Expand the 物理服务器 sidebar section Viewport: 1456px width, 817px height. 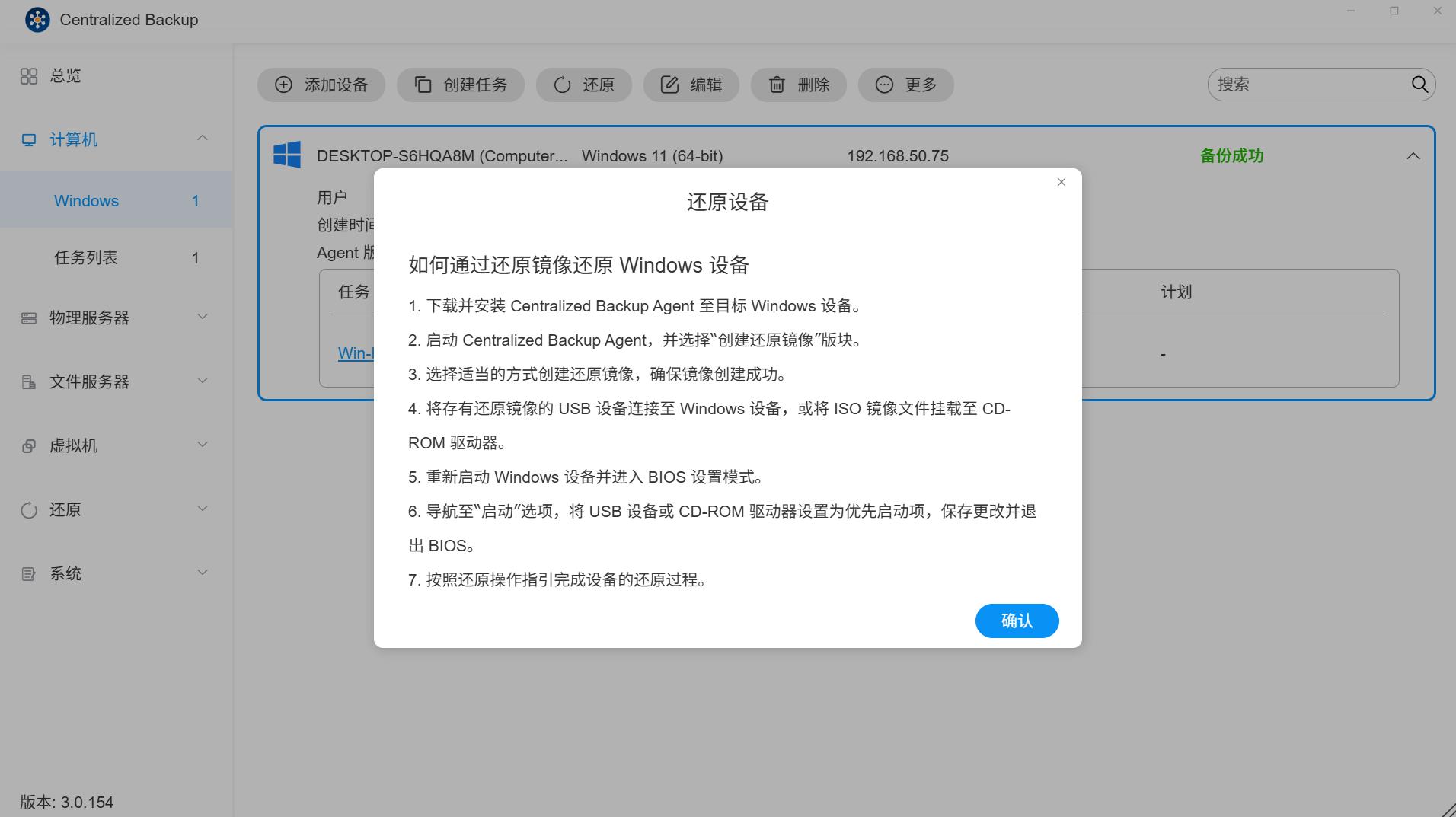coord(203,317)
